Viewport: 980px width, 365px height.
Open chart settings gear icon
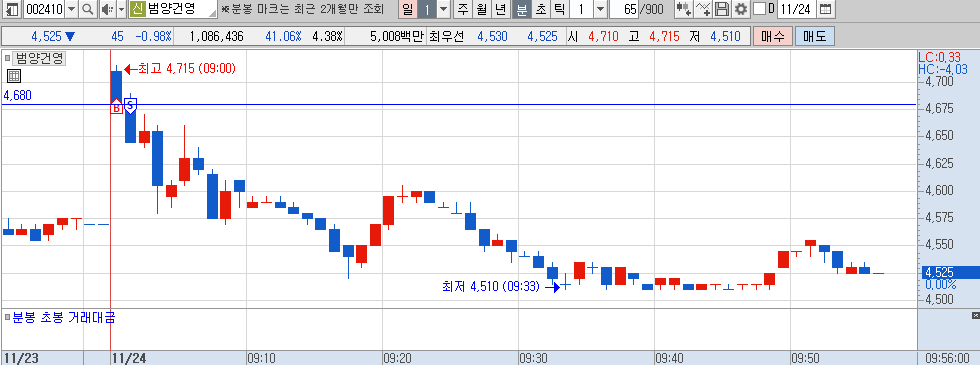coord(741,9)
